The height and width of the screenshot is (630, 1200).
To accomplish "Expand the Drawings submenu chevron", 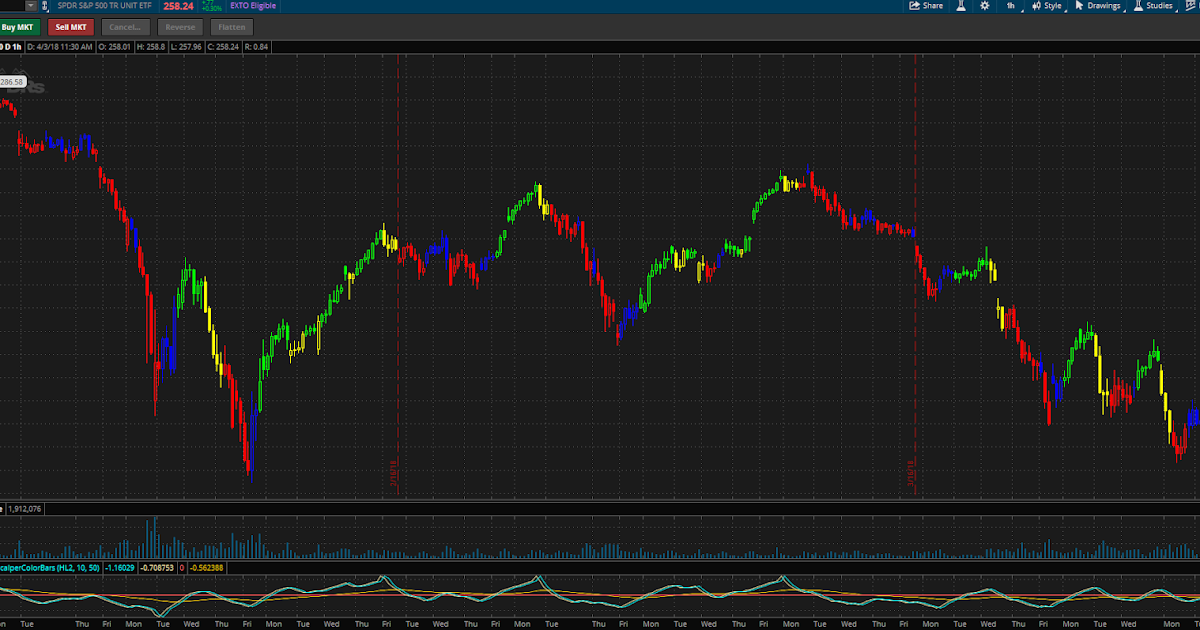I will pyautogui.click(x=1125, y=9).
